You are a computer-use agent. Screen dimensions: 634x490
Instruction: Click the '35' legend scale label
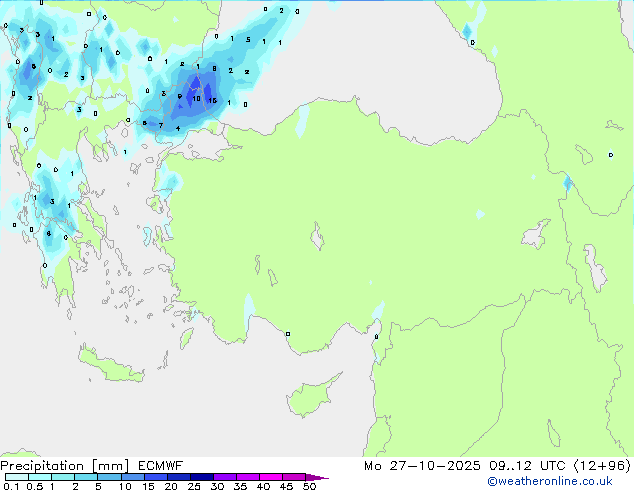click(240, 486)
